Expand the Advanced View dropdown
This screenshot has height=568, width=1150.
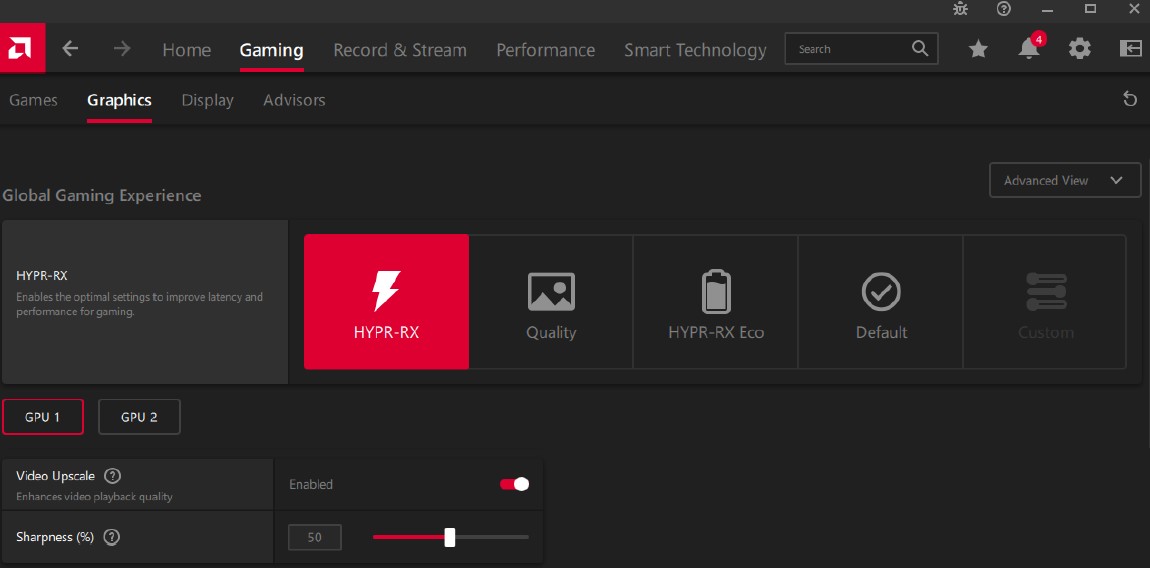1064,180
